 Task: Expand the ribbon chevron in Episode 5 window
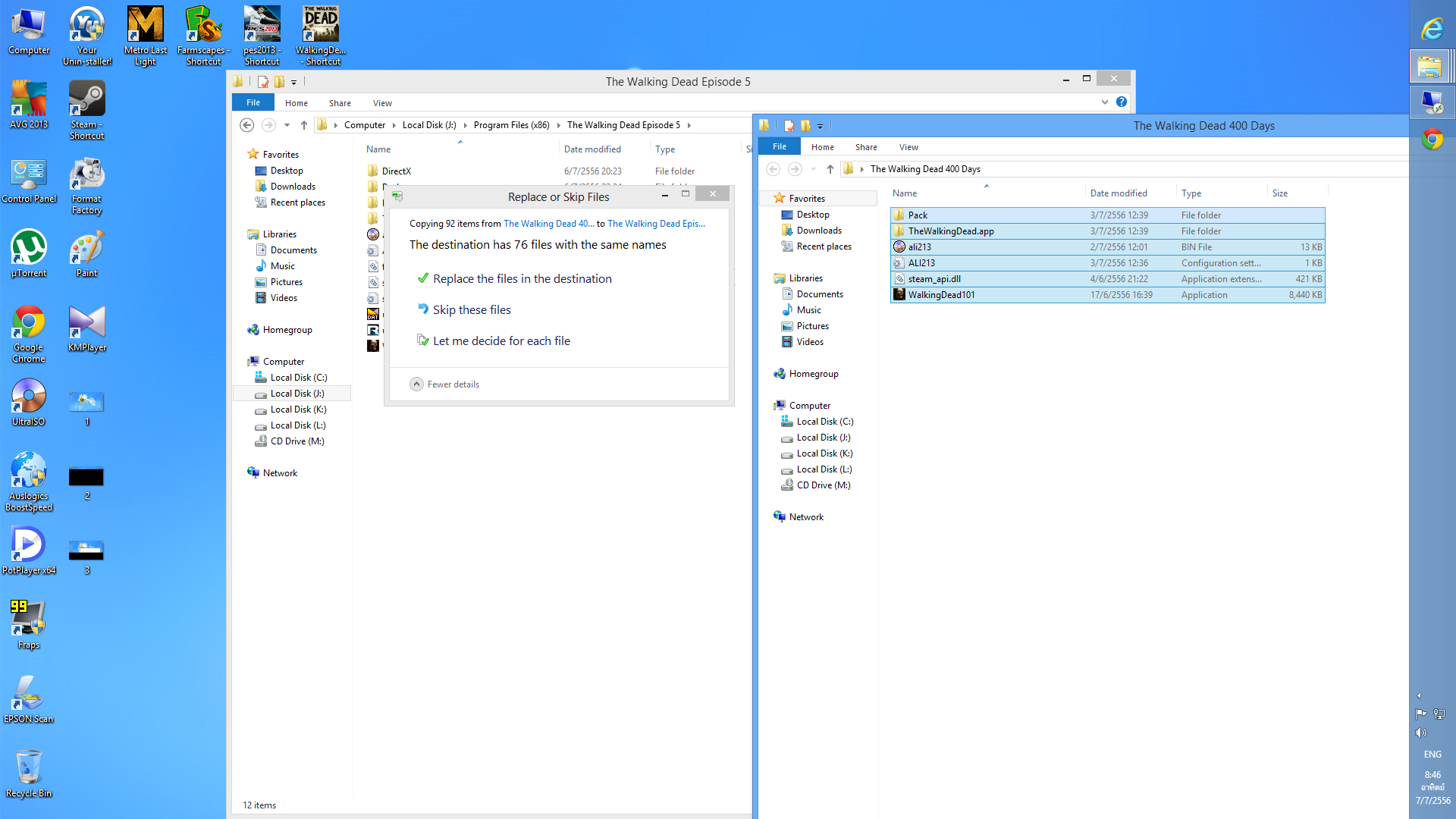1104,102
